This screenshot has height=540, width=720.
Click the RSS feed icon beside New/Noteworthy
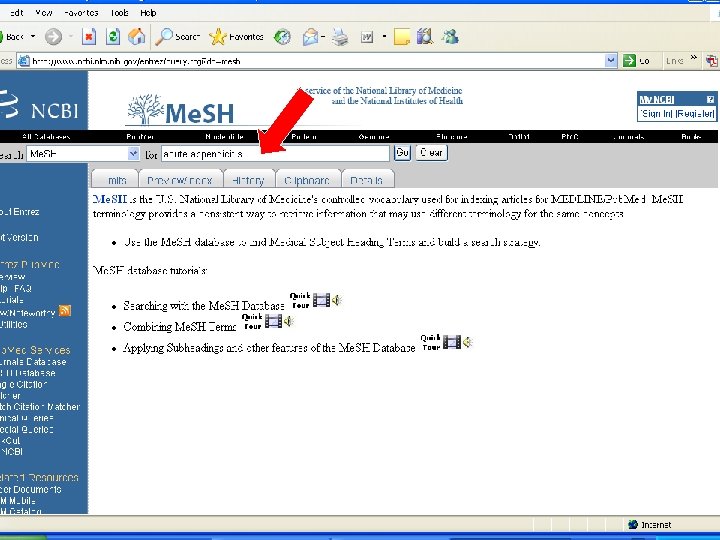point(65,311)
